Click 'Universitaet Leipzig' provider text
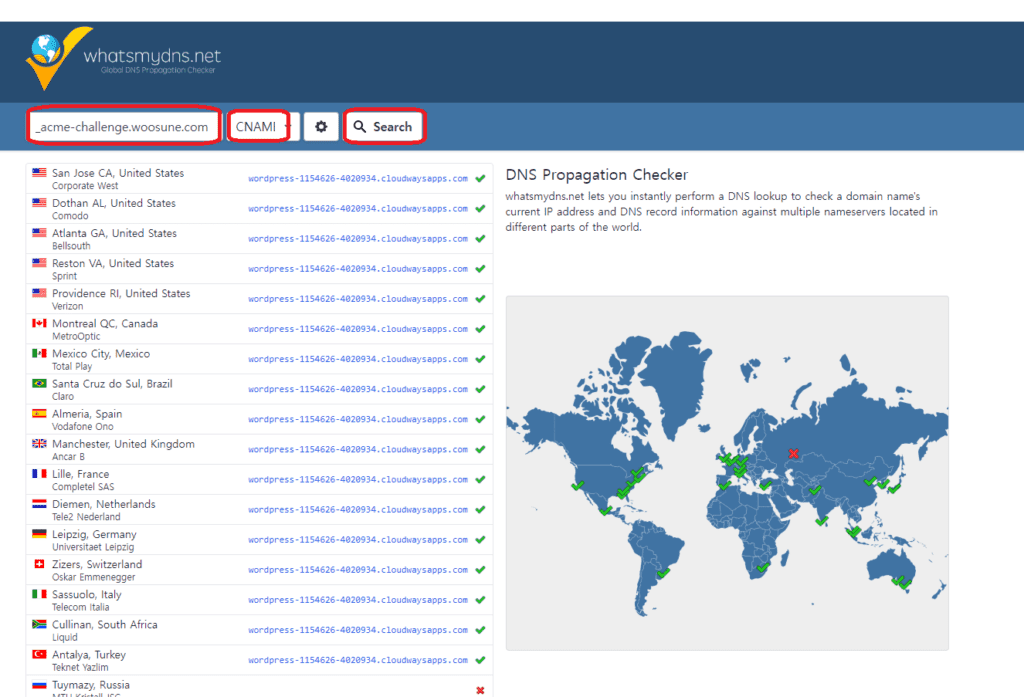Viewport: 1024px width, 697px height. coord(93,547)
